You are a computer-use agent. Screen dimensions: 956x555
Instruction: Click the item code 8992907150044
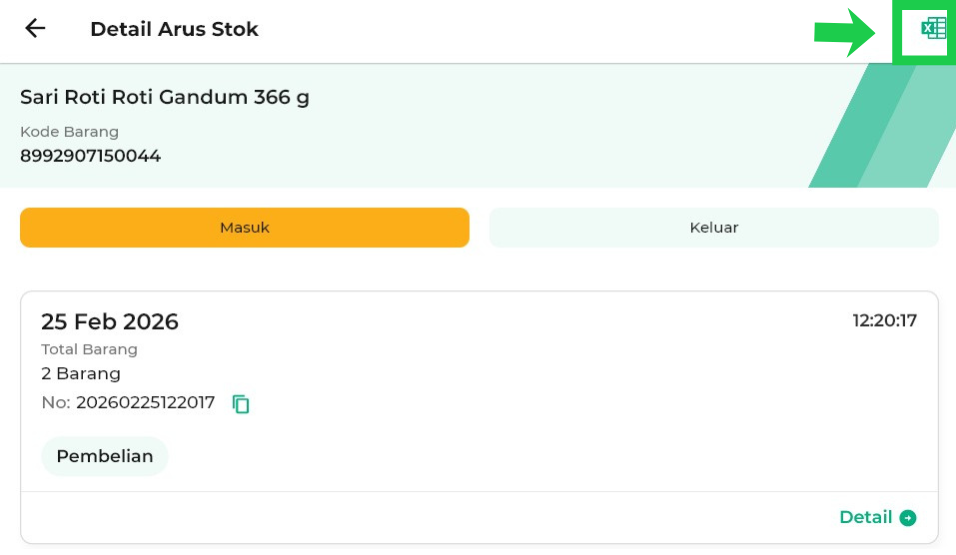[x=90, y=156]
